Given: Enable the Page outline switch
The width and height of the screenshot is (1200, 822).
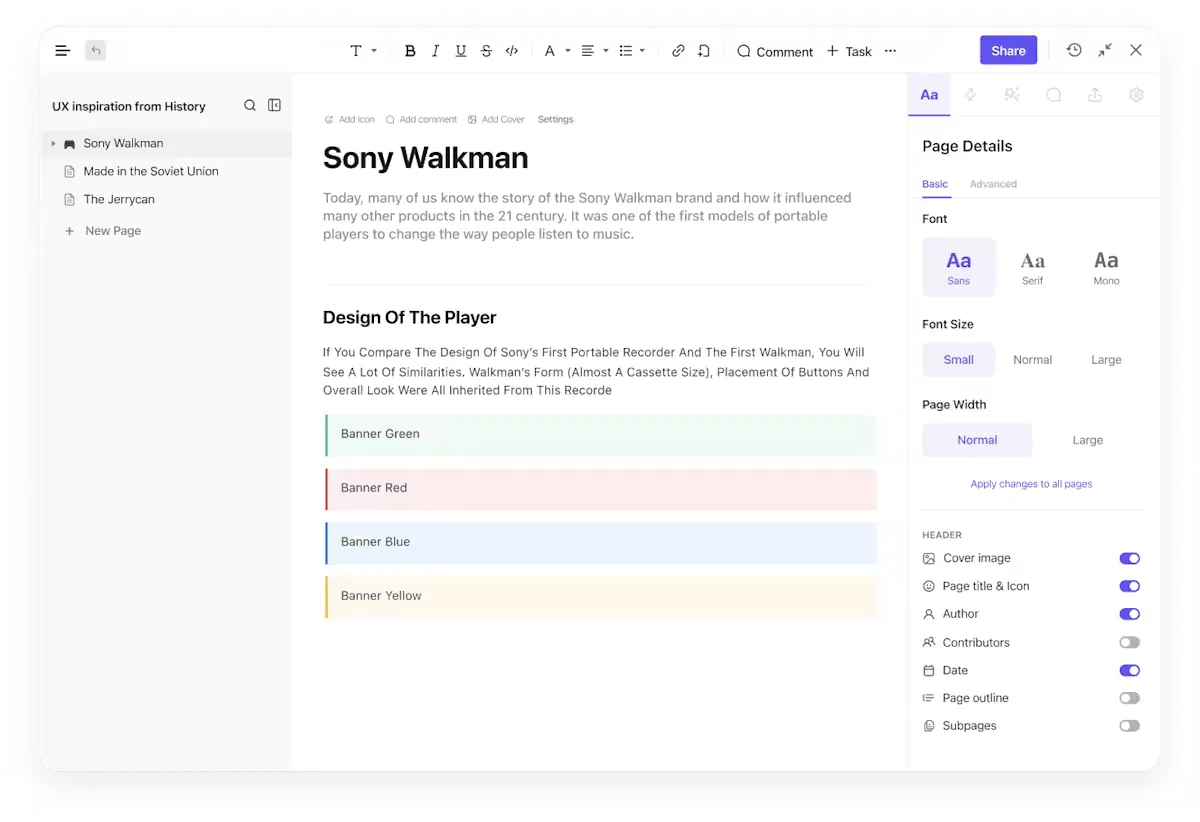Looking at the screenshot, I should tap(1129, 698).
